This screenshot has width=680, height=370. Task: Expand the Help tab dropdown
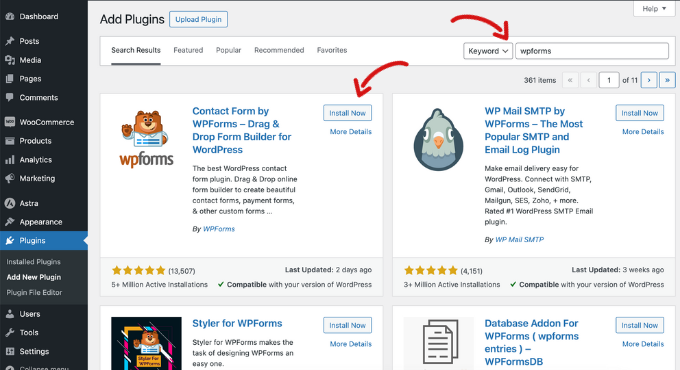pyautogui.click(x=654, y=9)
